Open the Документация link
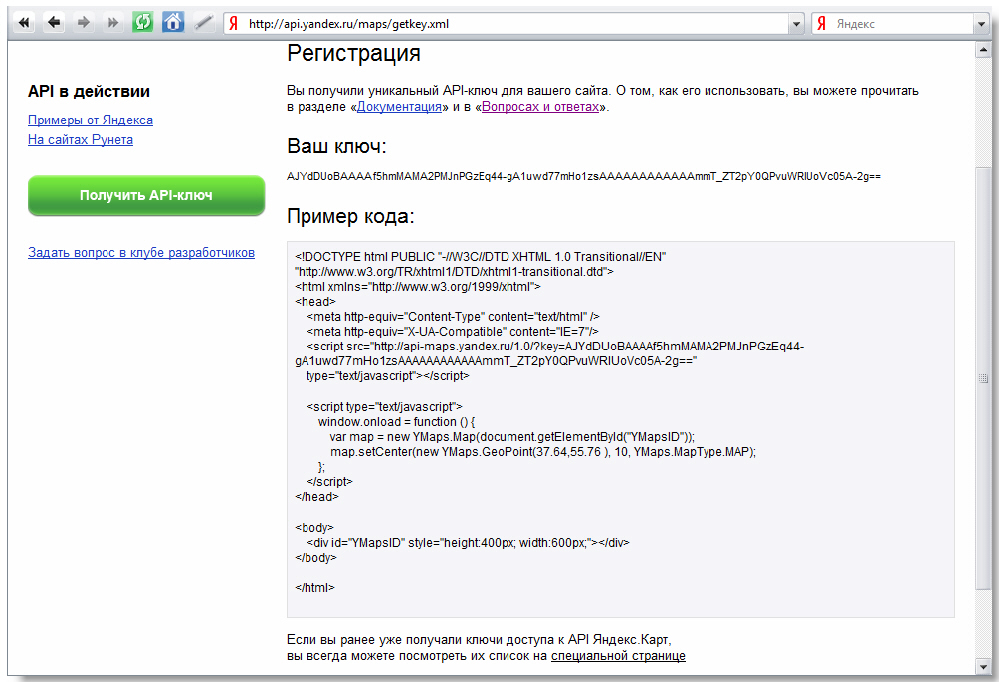999x682 pixels. pos(399,106)
